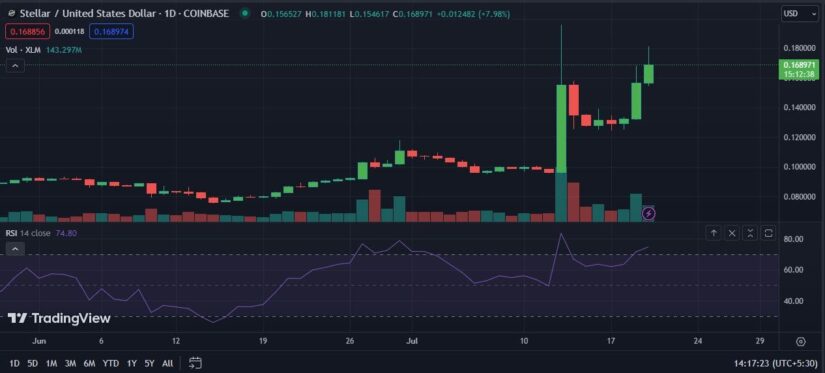The image size is (825, 373).
Task: Collapse the RSI pane legend chevron
Action: pos(15,249)
